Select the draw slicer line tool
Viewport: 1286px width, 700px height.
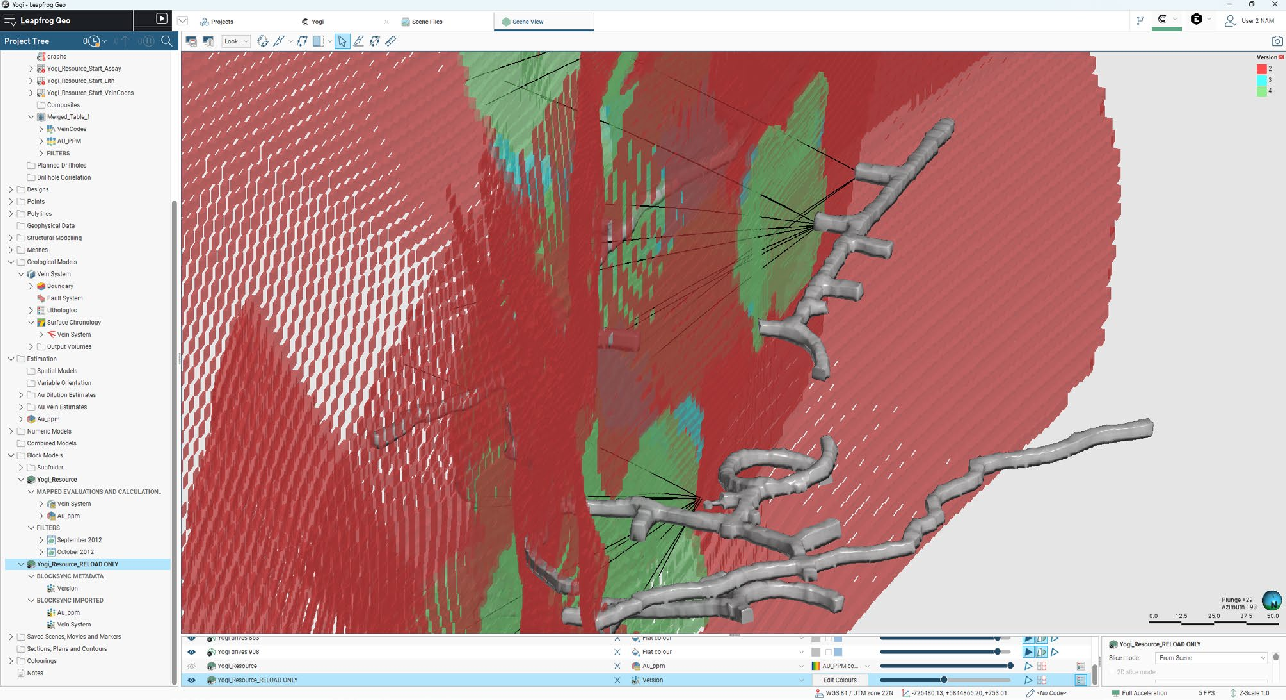(280, 41)
